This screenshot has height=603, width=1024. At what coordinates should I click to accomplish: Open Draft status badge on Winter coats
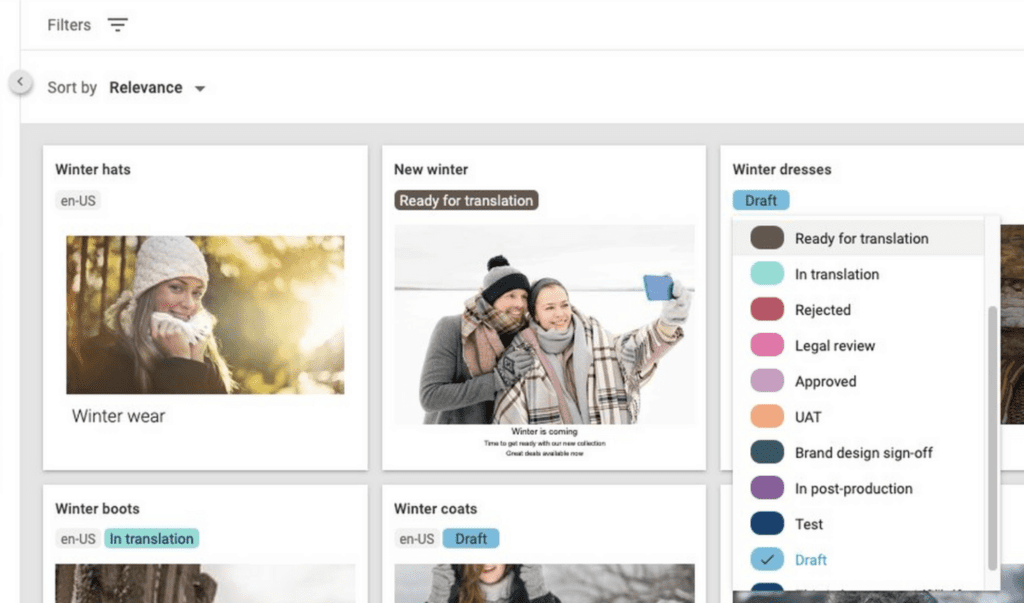tap(470, 539)
